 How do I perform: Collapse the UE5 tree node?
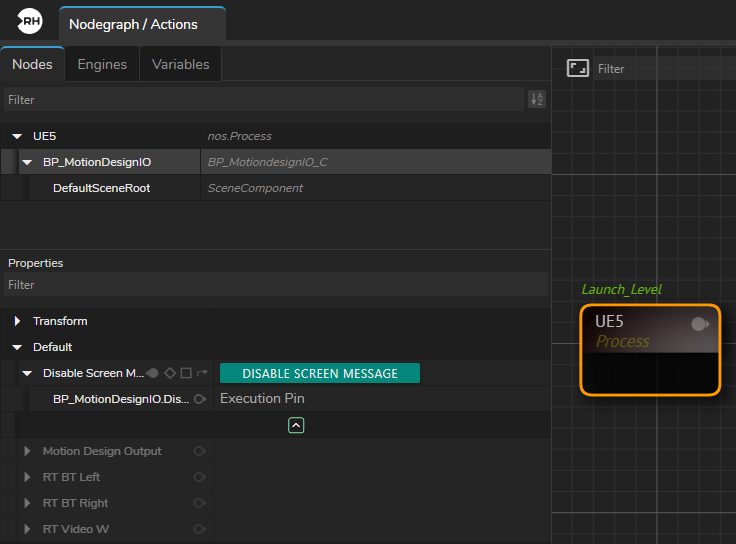click(17, 136)
